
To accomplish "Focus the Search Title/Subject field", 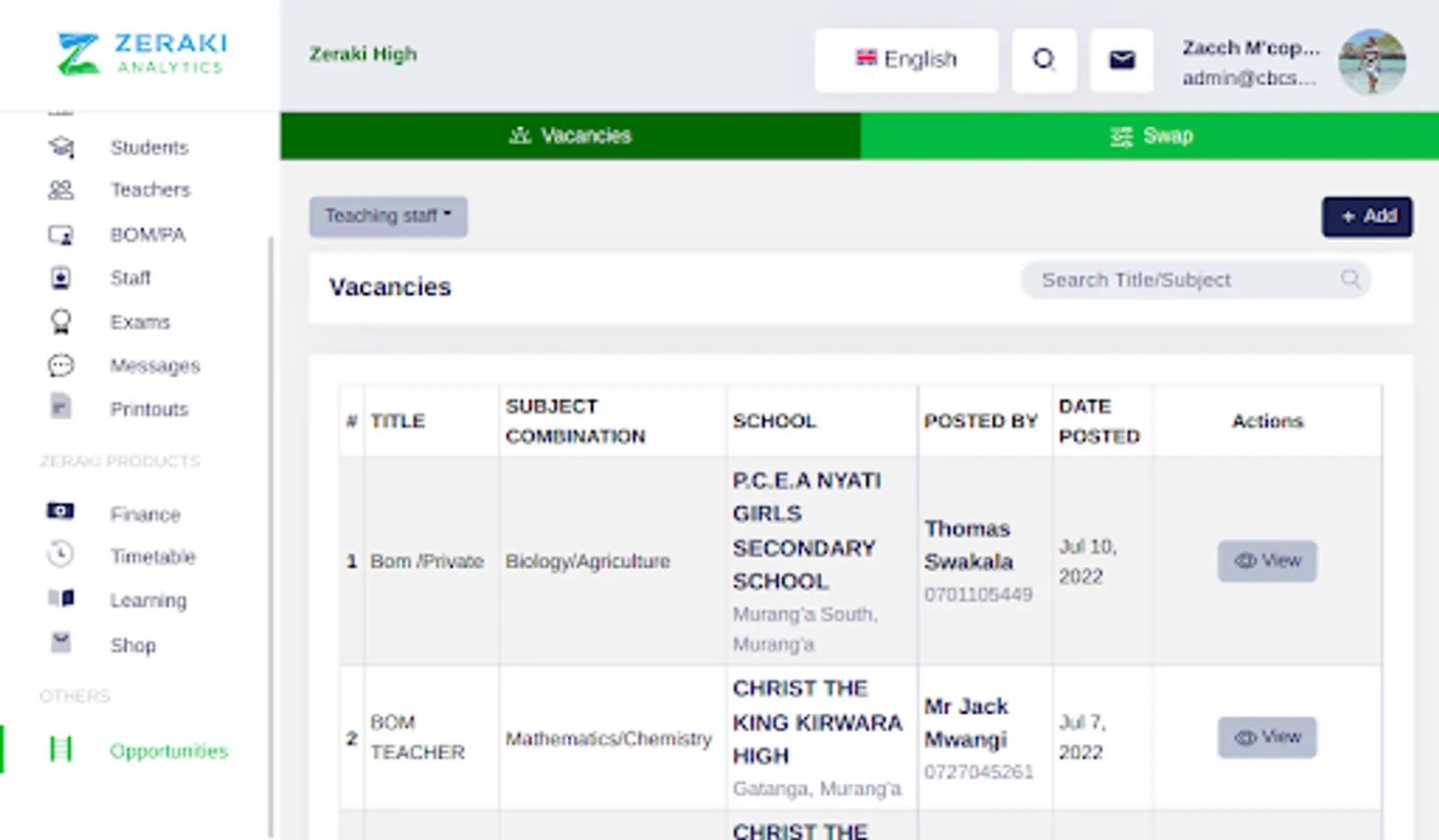I will click(x=1195, y=280).
